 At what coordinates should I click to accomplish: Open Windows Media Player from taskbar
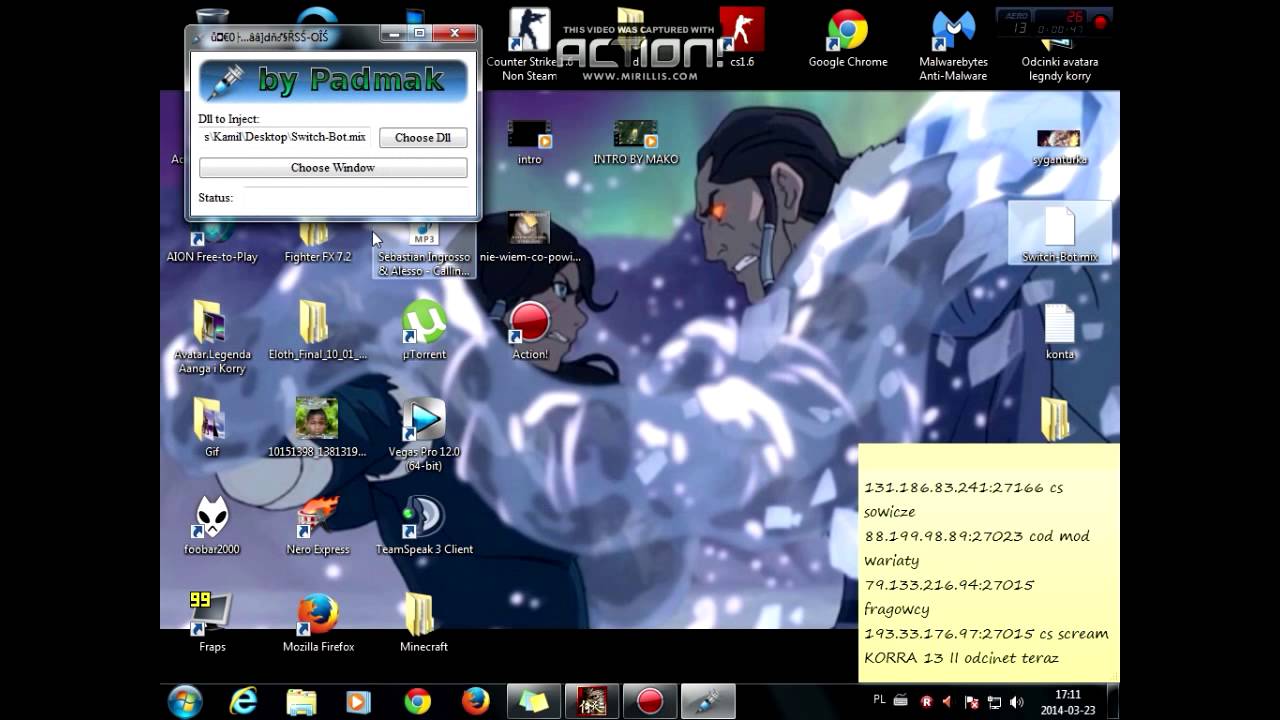point(359,701)
